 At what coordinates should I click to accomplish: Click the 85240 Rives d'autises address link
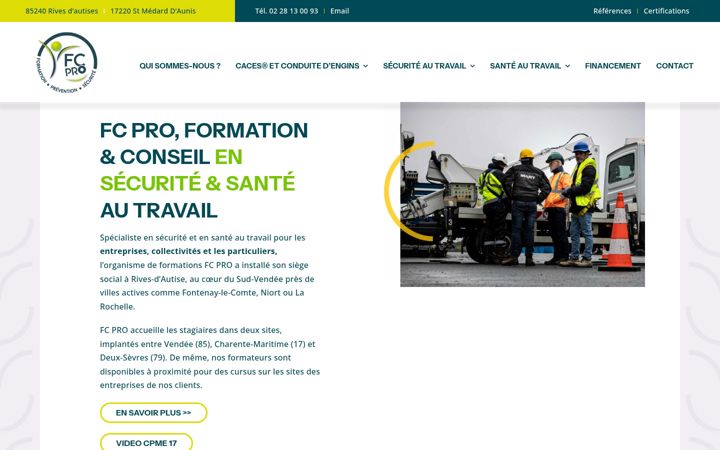(62, 11)
